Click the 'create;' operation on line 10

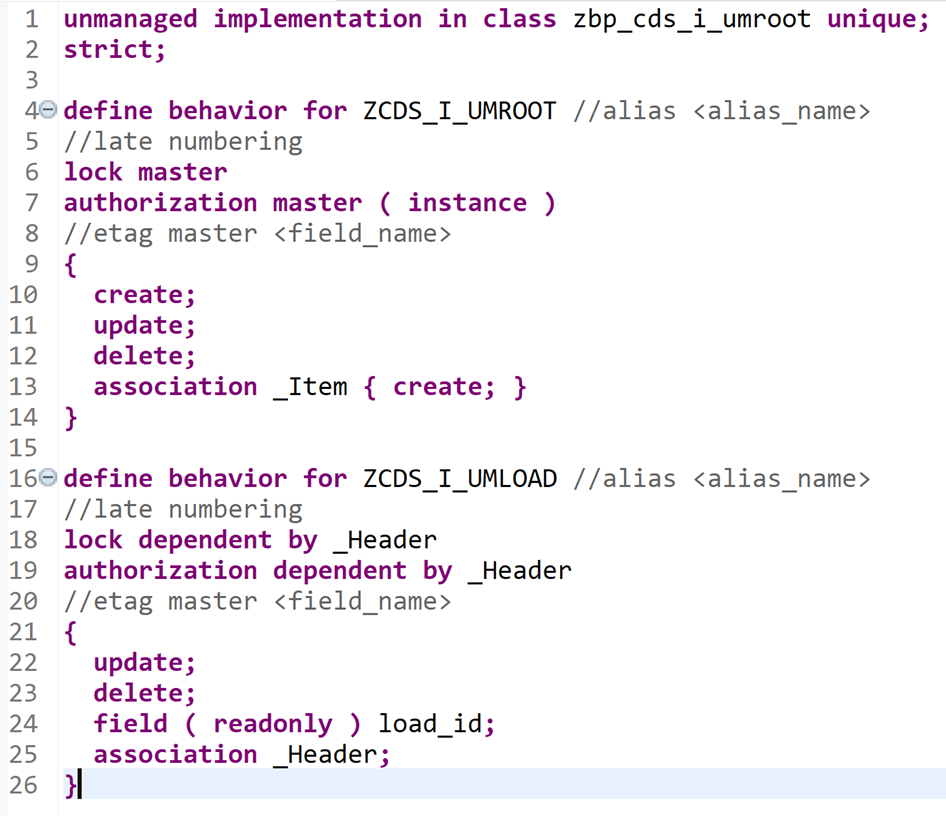pos(145,295)
